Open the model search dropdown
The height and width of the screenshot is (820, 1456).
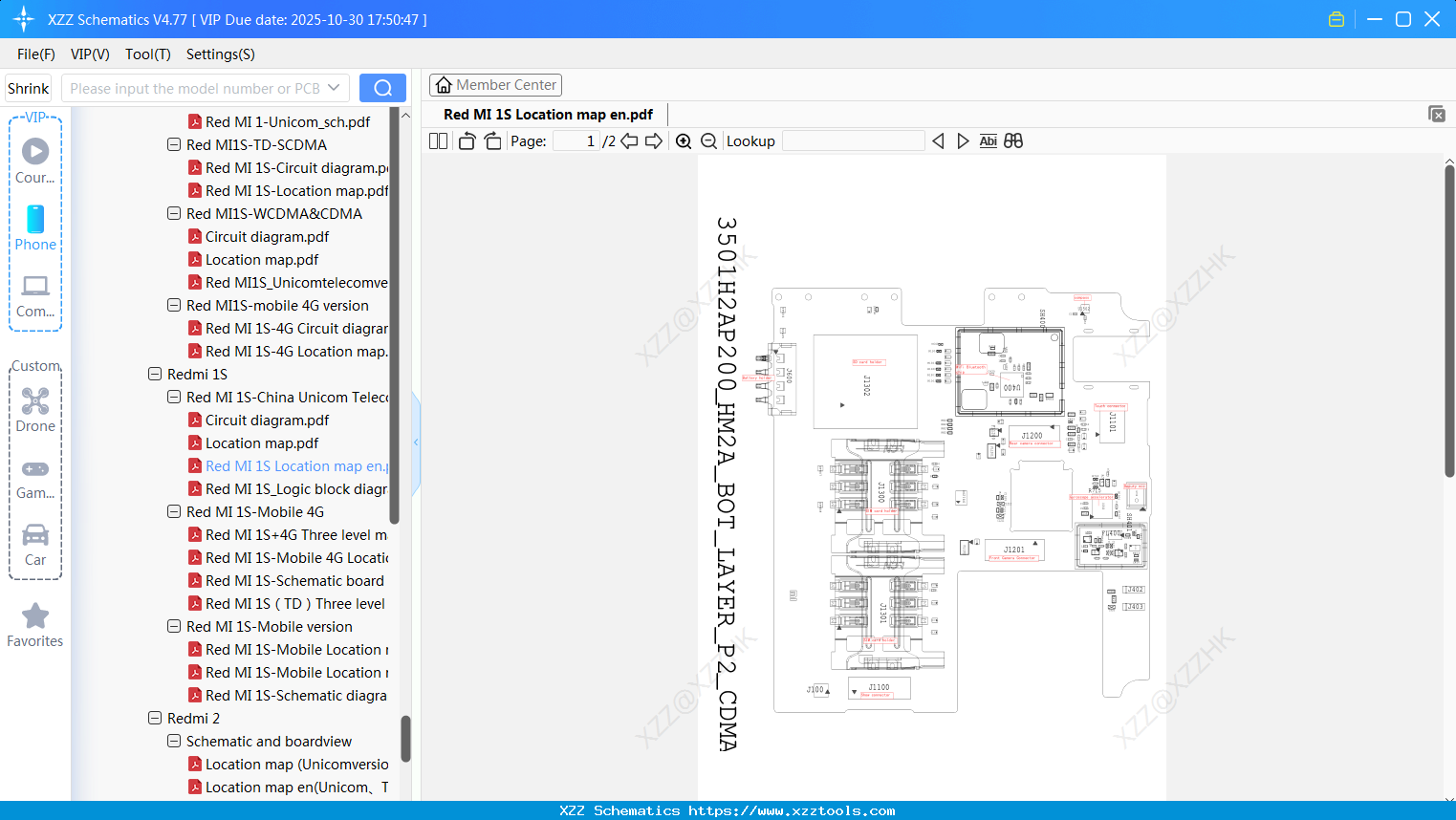click(332, 87)
